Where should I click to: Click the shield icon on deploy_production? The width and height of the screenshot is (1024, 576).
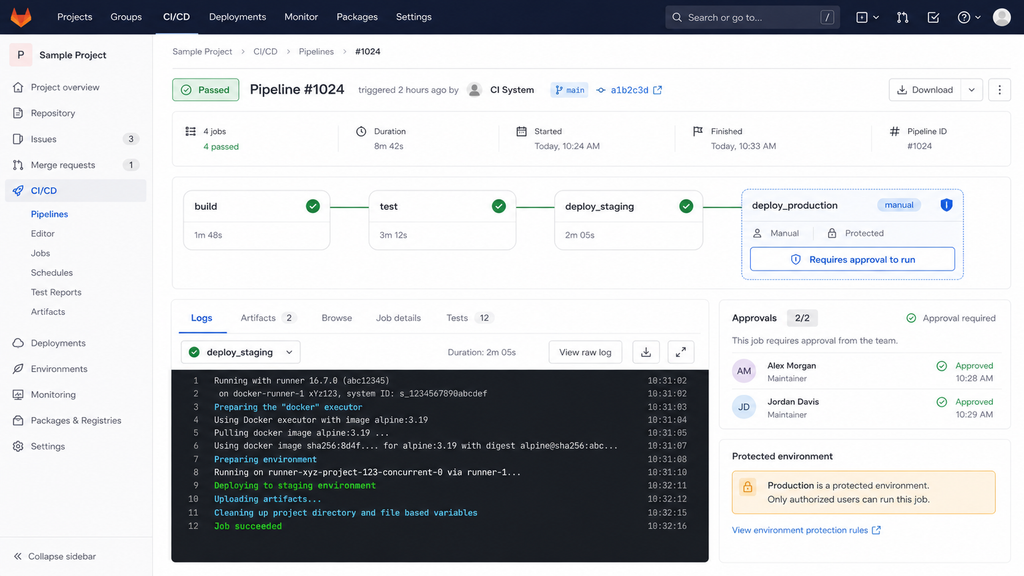[x=946, y=205]
